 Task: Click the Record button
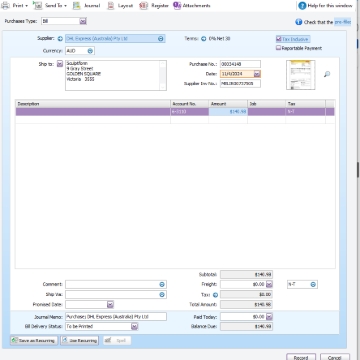click(301, 357)
